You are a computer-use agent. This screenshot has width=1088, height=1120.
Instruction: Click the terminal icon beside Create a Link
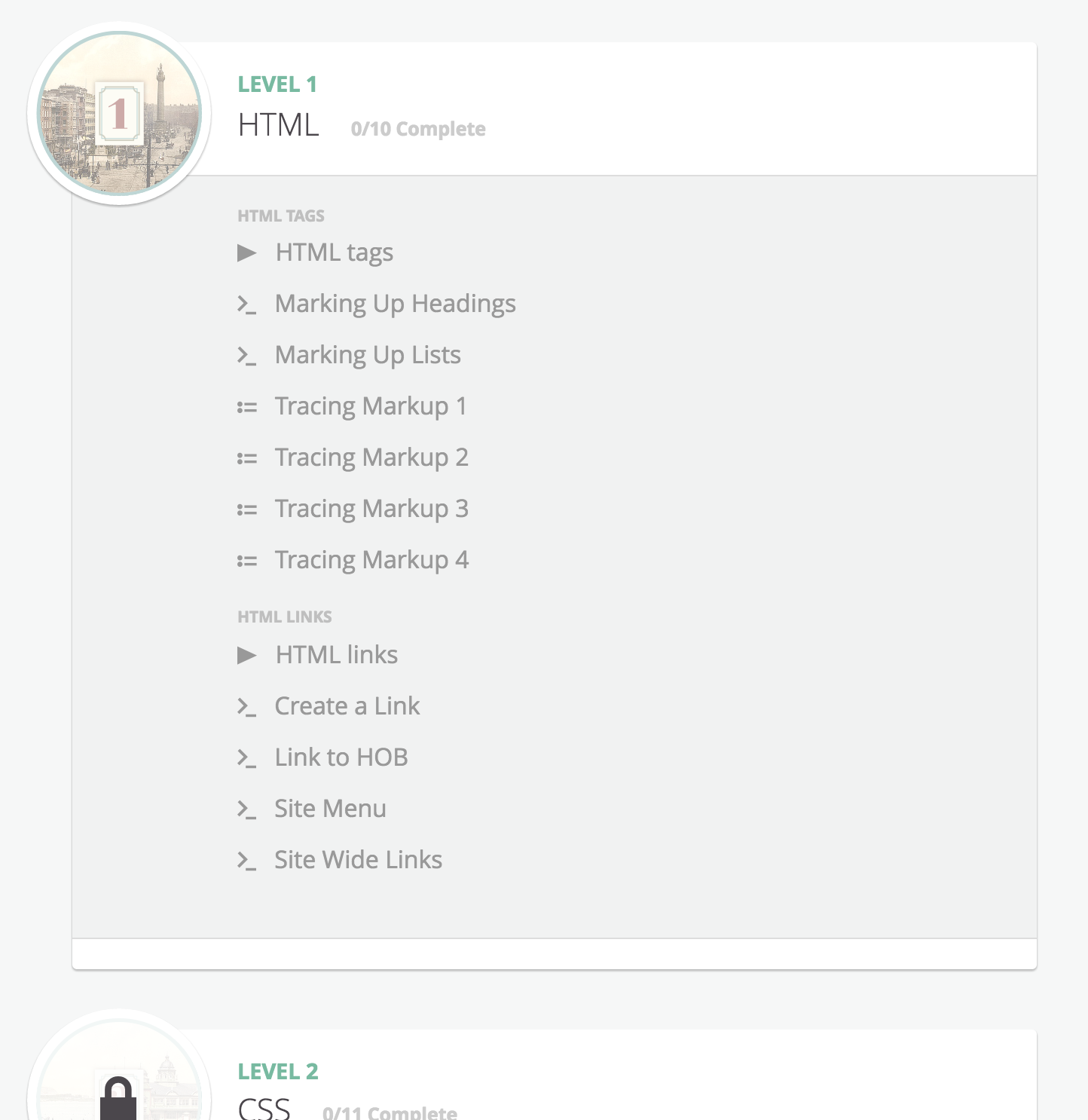247,707
